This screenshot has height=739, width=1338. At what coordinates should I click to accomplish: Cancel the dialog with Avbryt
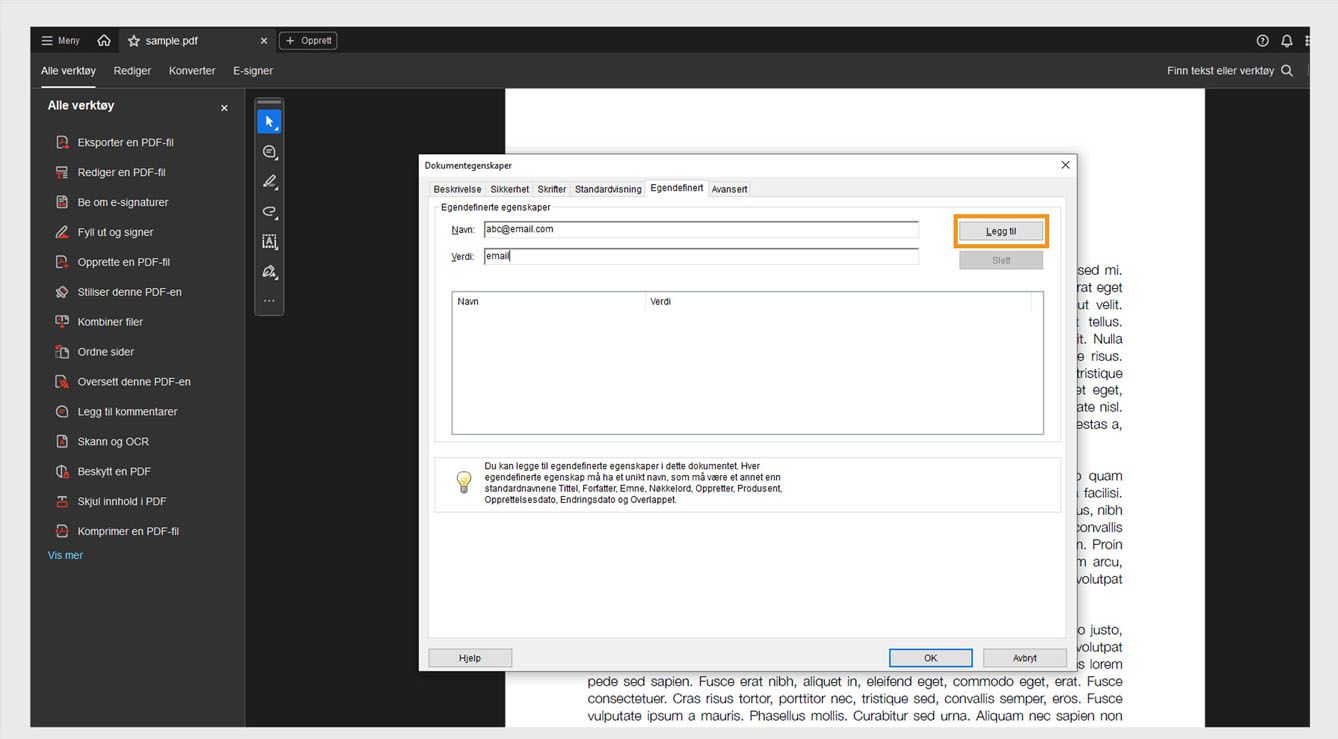click(x=1025, y=658)
